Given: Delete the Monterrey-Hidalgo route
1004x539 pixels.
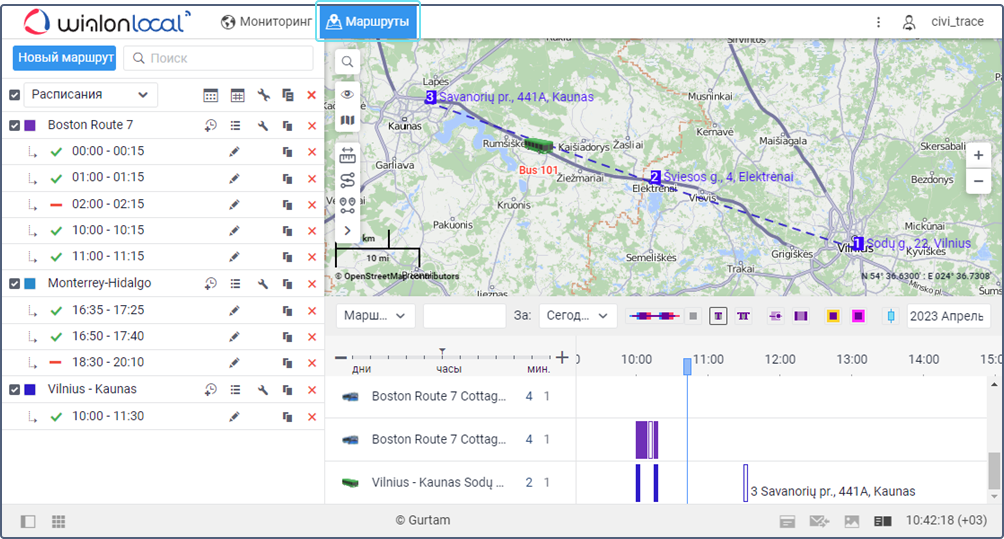Looking at the screenshot, I should [x=311, y=283].
